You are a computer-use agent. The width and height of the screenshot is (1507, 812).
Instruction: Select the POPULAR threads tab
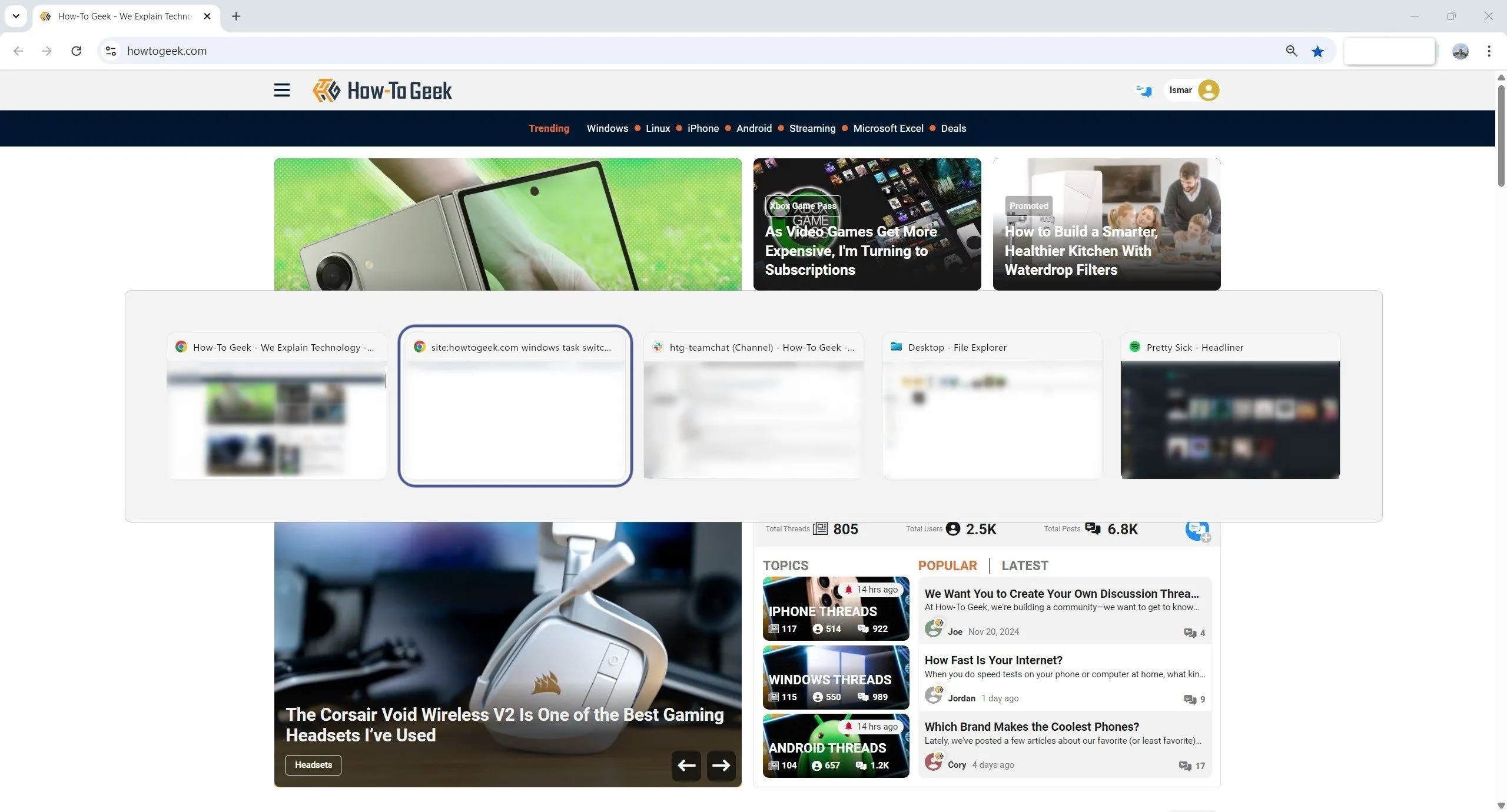pos(947,565)
